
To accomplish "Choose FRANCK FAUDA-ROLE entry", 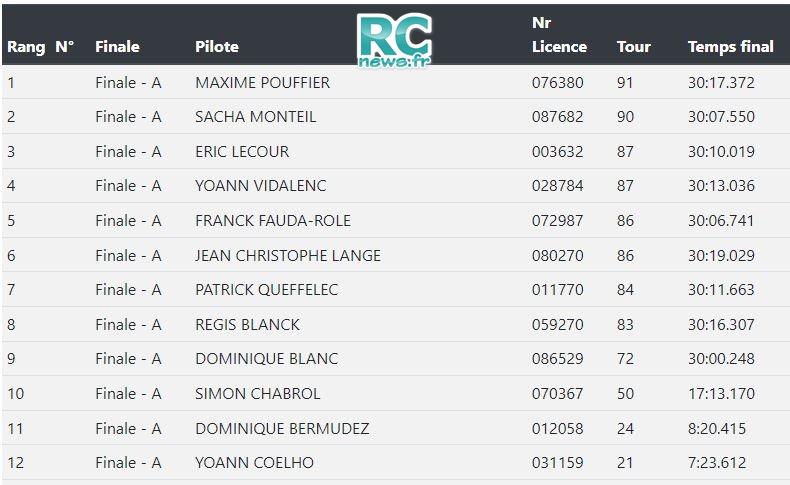I will pos(273,221).
